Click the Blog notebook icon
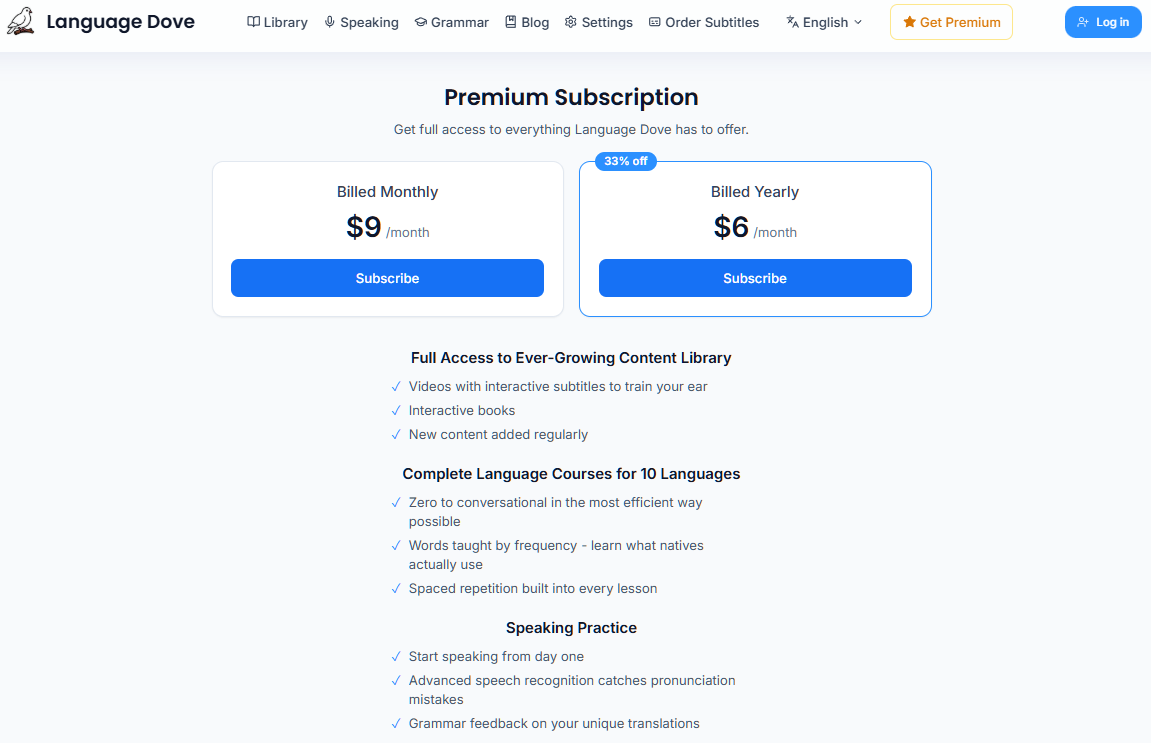Image resolution: width=1151 pixels, height=743 pixels. pos(511,22)
